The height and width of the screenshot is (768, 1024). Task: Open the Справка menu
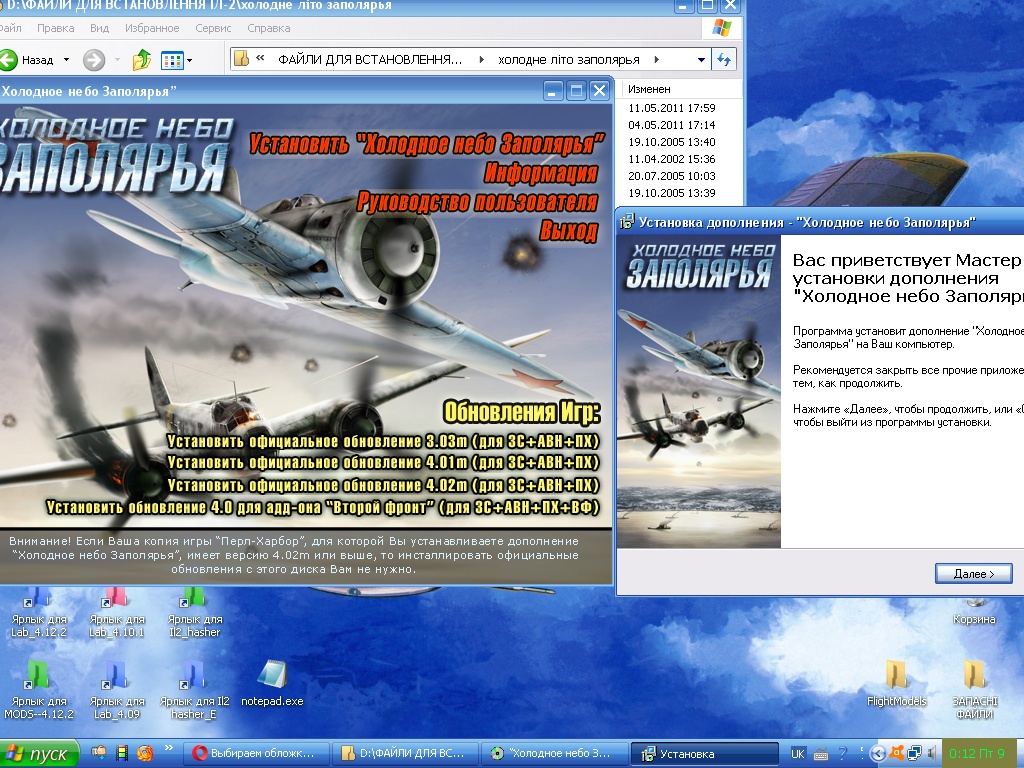[x=268, y=28]
